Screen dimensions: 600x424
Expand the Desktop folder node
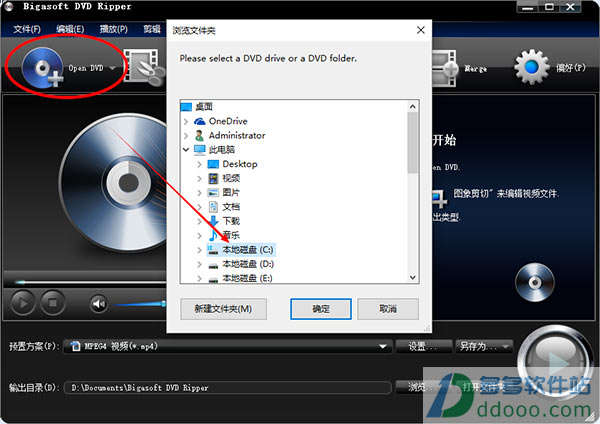point(199,164)
